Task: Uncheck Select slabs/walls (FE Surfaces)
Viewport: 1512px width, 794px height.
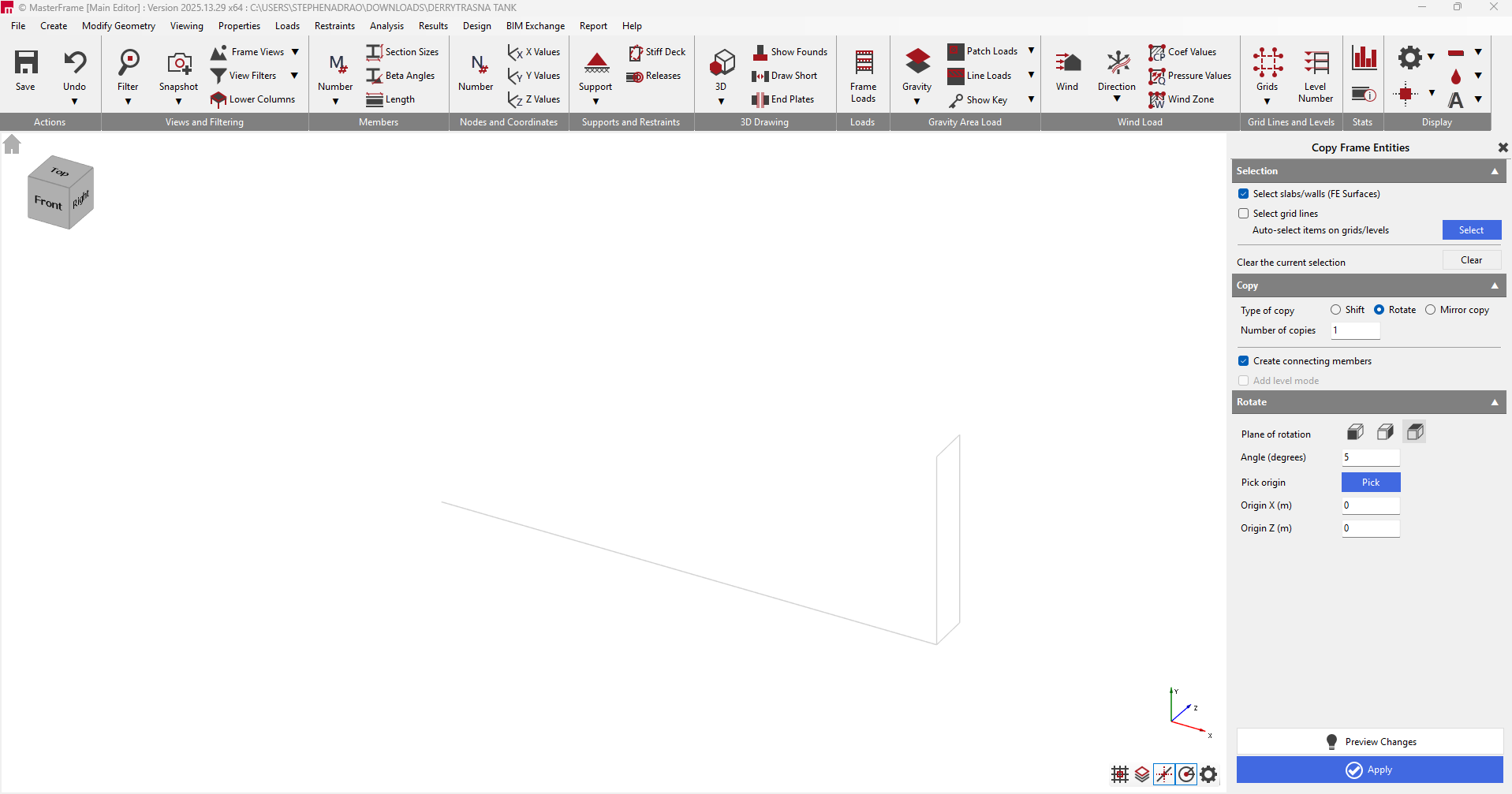Action: pos(1244,194)
